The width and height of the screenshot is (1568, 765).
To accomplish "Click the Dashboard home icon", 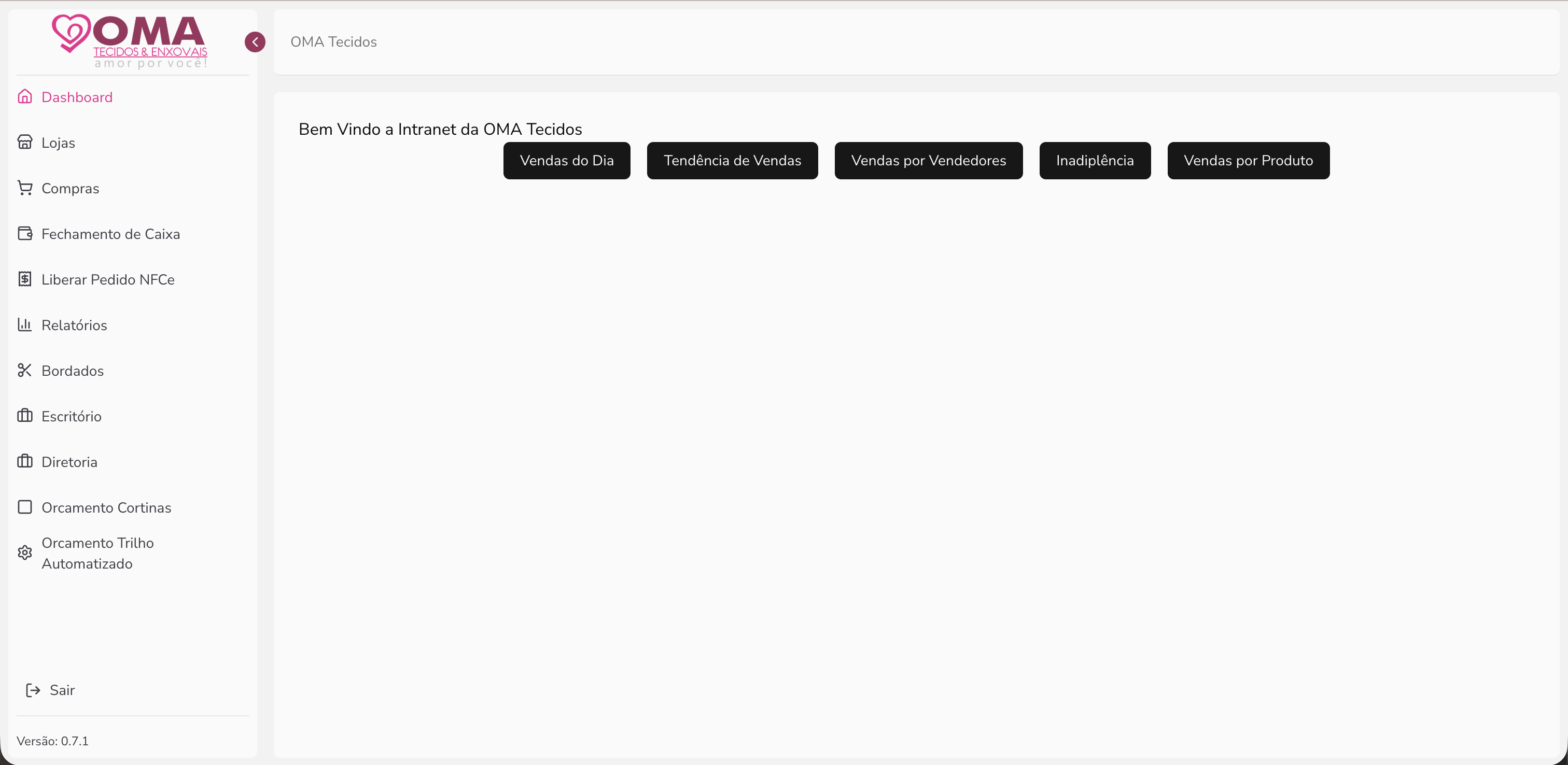I will point(25,97).
